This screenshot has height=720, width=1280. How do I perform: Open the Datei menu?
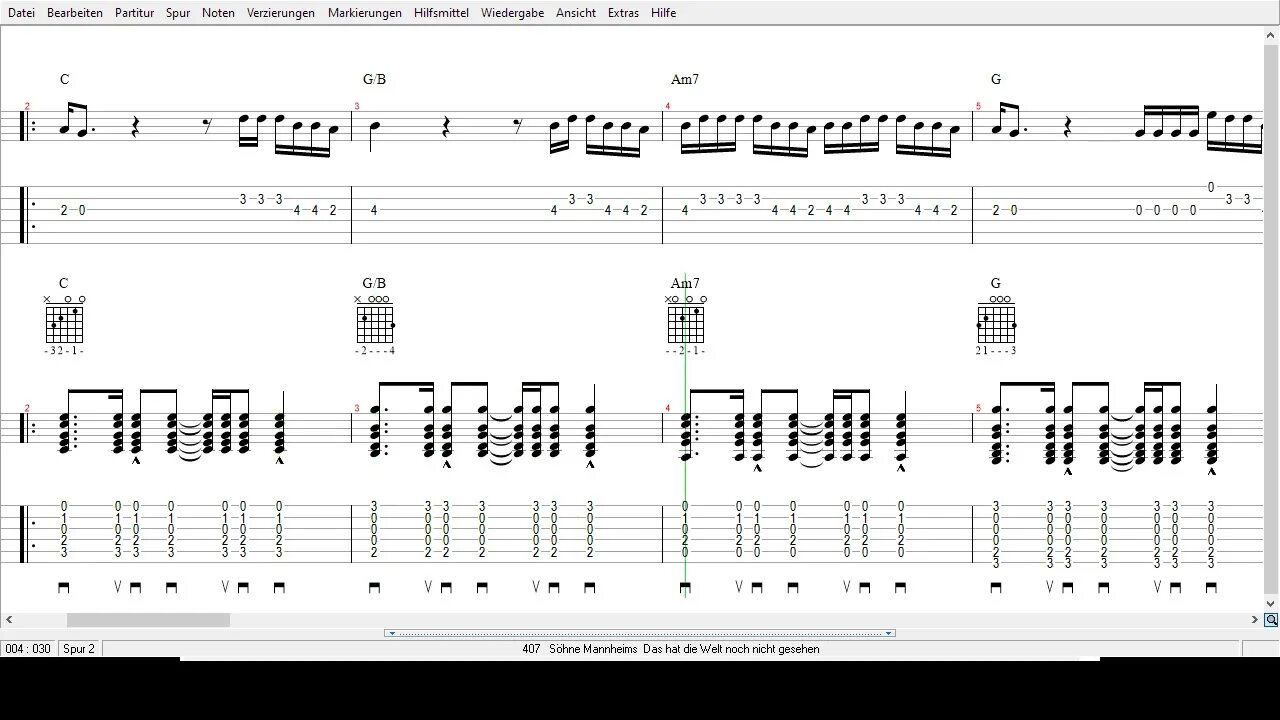coord(21,13)
